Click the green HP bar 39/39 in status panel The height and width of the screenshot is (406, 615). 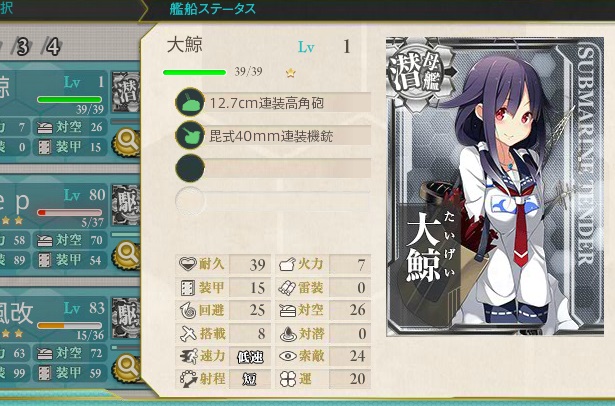195,72
